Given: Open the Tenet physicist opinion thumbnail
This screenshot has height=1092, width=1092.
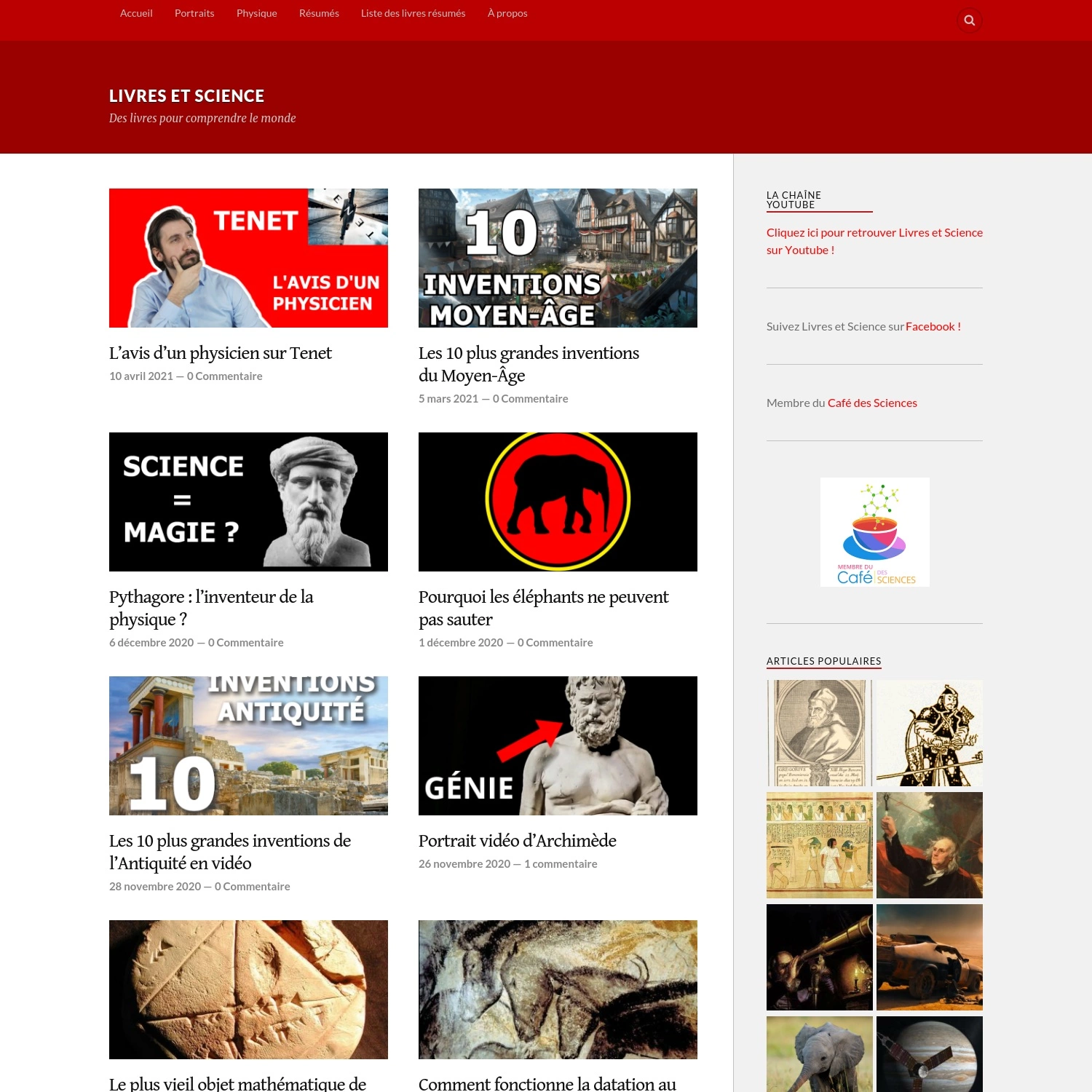Looking at the screenshot, I should point(248,258).
